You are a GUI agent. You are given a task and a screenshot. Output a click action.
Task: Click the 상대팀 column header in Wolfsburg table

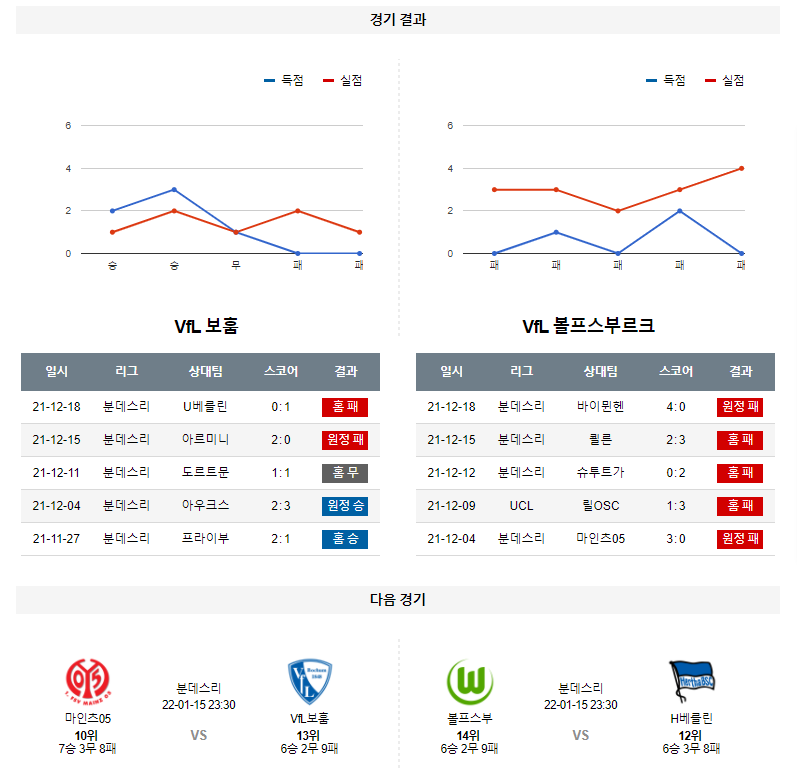click(600, 371)
